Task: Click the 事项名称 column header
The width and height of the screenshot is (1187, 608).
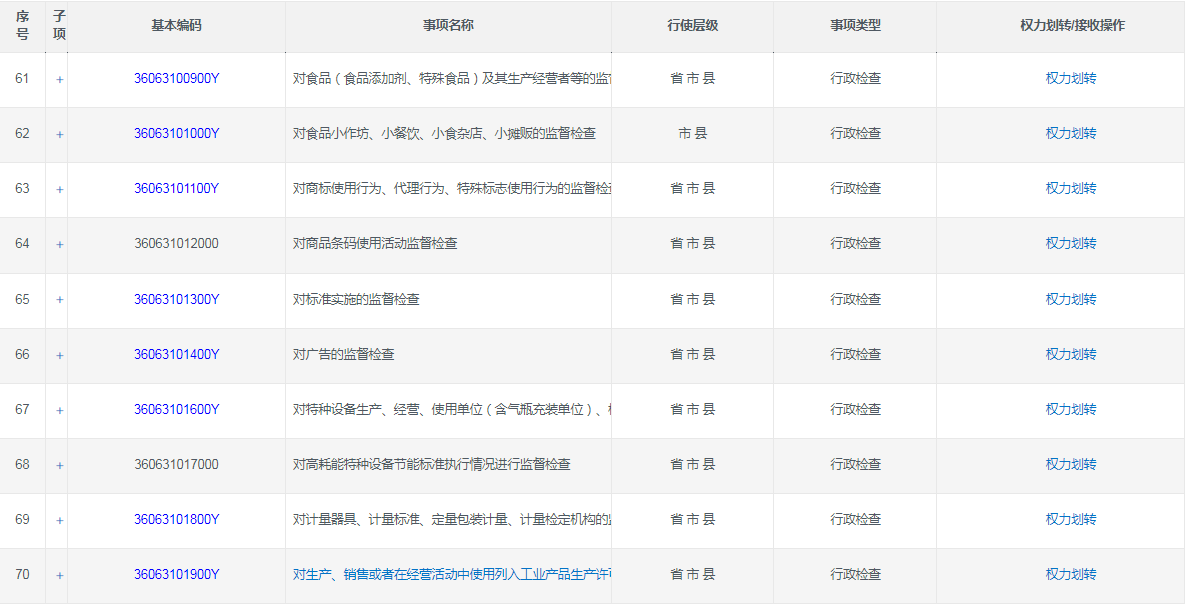Action: [448, 25]
